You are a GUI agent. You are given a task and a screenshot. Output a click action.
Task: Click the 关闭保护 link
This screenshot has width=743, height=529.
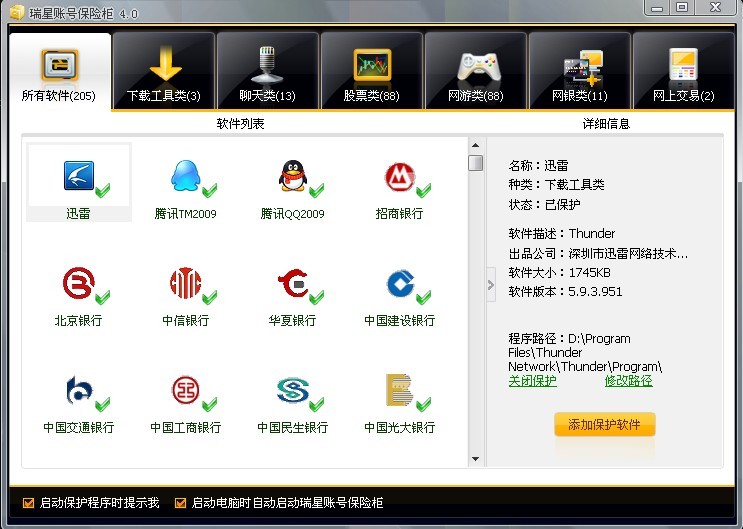pos(532,381)
